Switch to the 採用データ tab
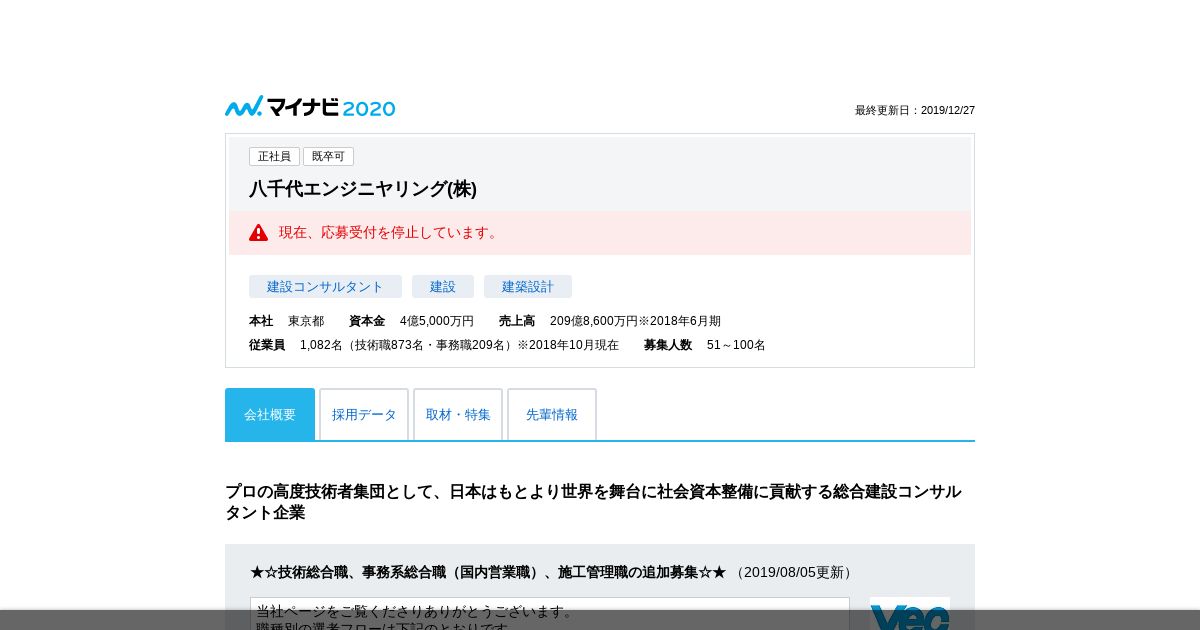 pyautogui.click(x=364, y=414)
